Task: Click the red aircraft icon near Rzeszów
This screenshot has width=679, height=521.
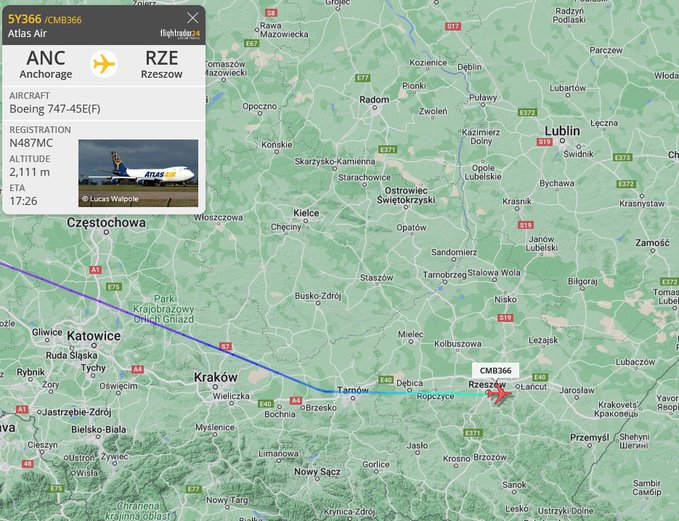Action: coord(499,394)
